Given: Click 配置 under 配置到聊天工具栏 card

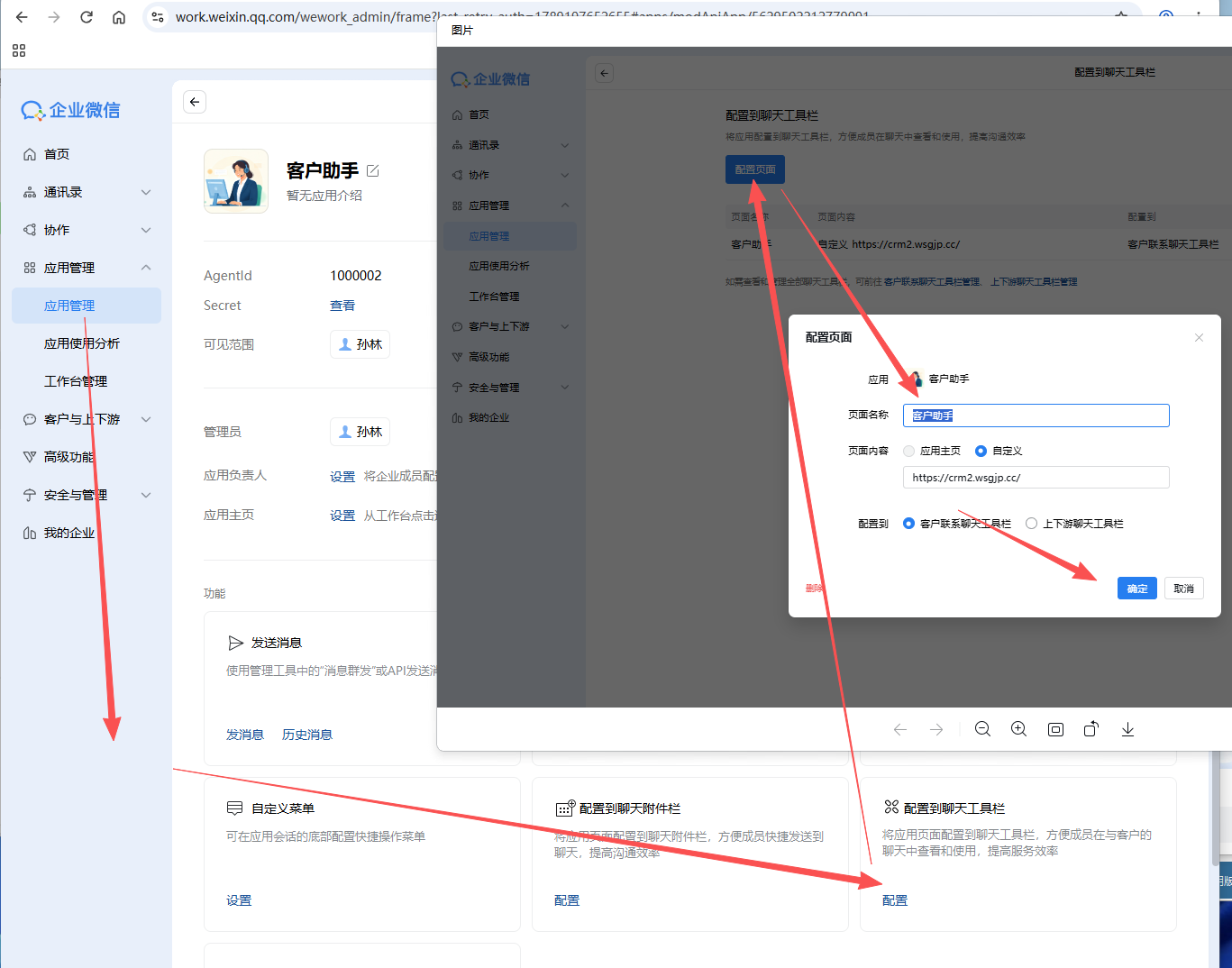Looking at the screenshot, I should (895, 900).
